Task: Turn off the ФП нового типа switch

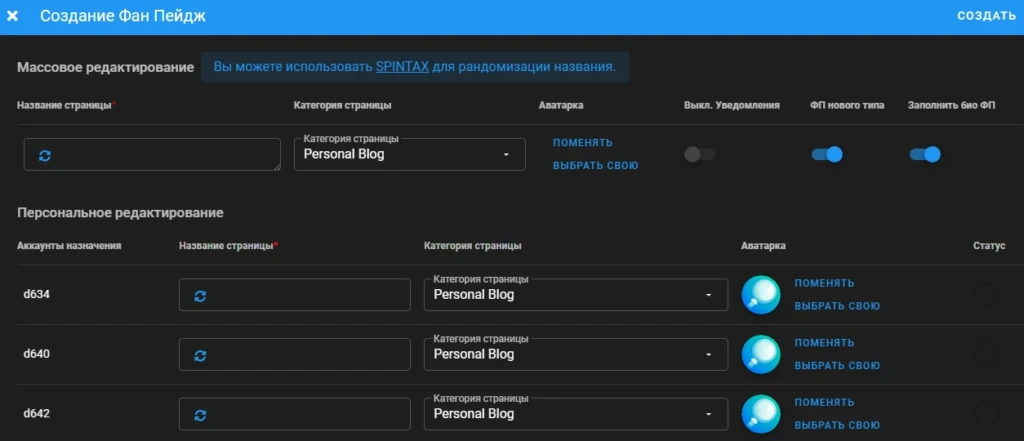Action: point(827,155)
